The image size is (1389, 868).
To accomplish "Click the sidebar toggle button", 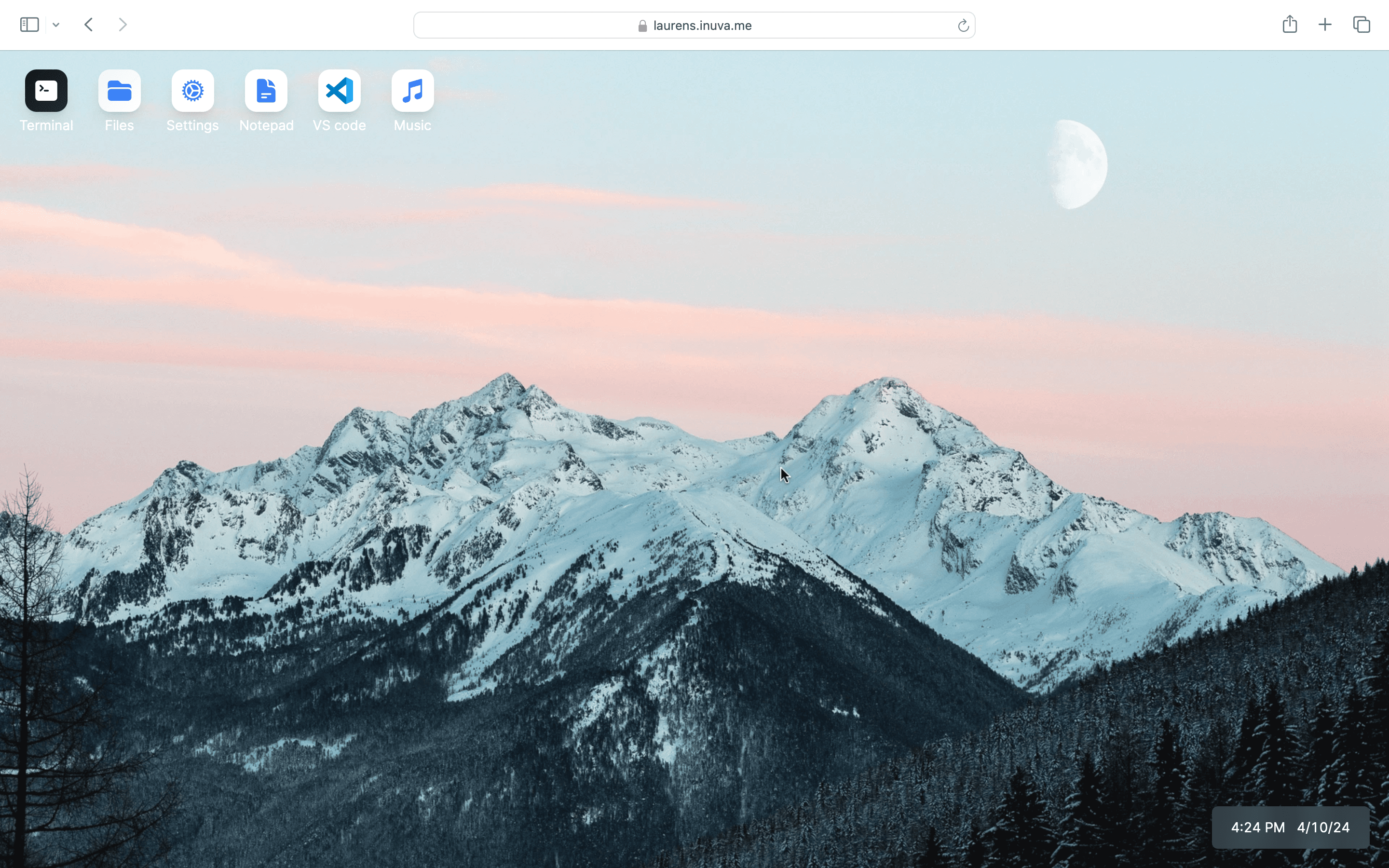I will (29, 25).
